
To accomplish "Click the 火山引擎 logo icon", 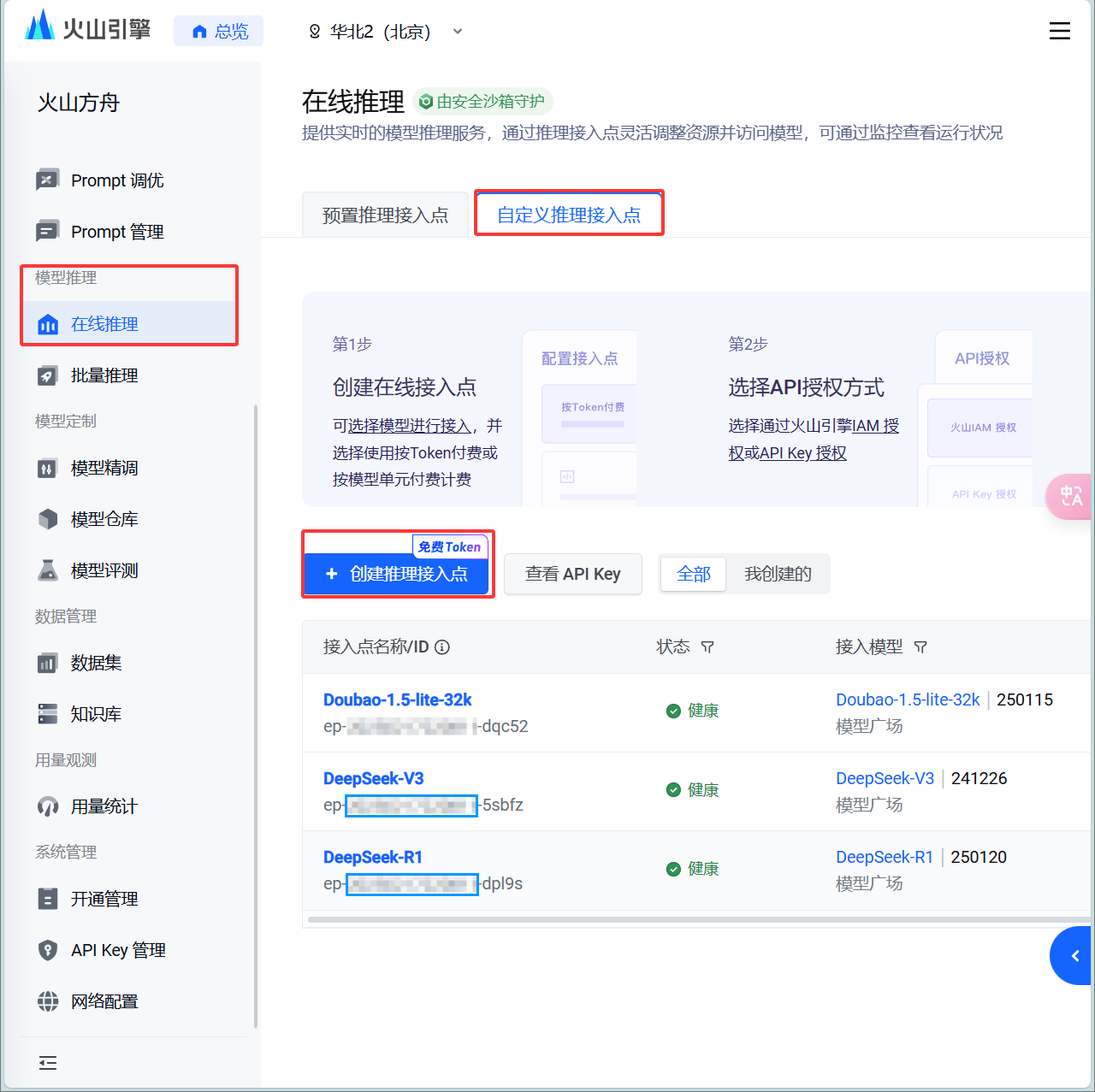I will [x=38, y=28].
